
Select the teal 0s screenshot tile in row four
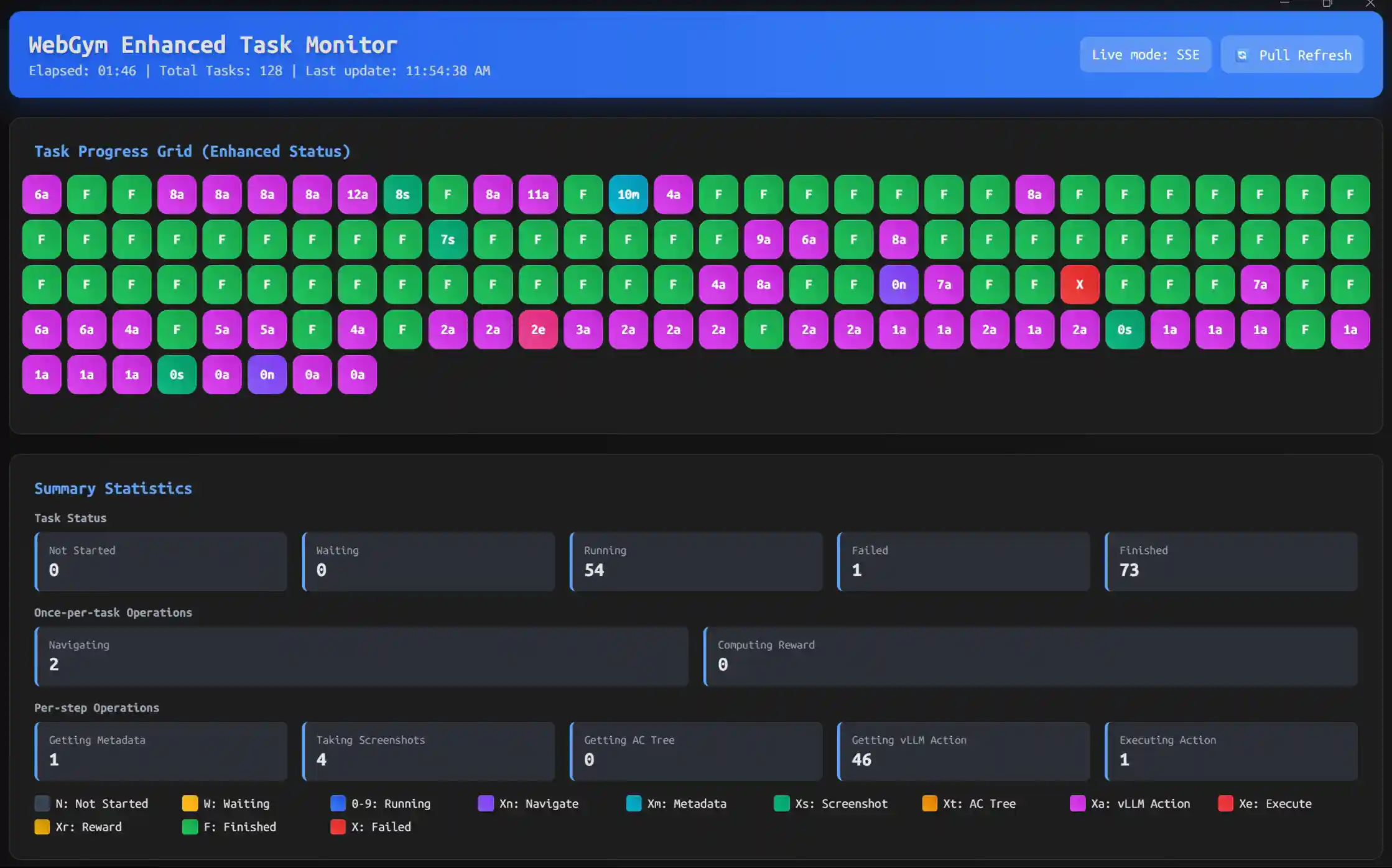[1125, 330]
